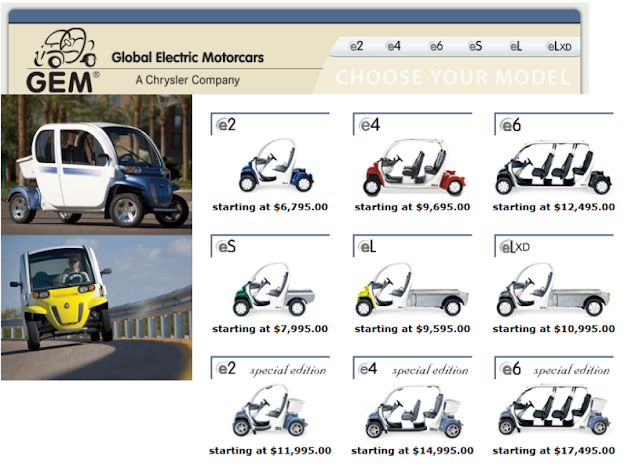This screenshot has height=474, width=639.
Task: Open the e2 tab in top navigation
Action: [356, 46]
